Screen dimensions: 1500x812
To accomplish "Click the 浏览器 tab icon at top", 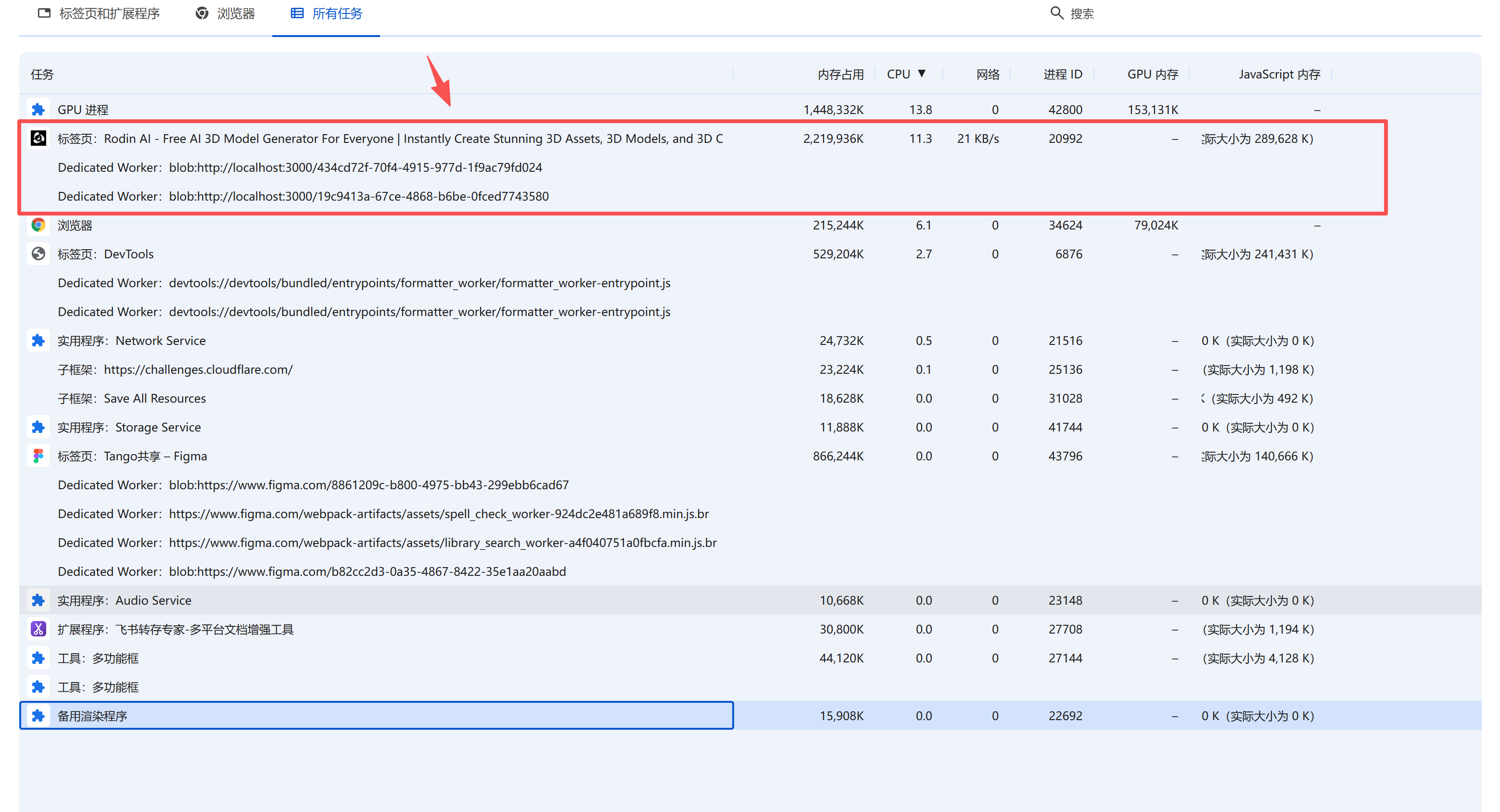I will [202, 13].
